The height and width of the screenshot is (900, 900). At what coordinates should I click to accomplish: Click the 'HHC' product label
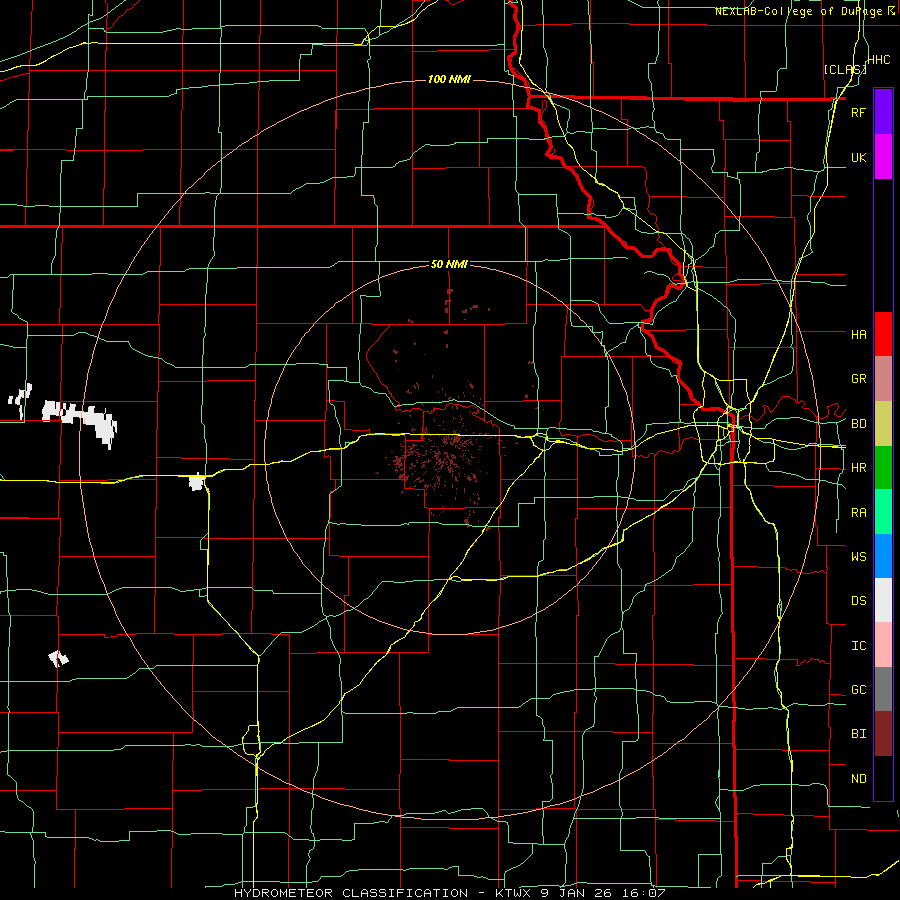coord(878,60)
